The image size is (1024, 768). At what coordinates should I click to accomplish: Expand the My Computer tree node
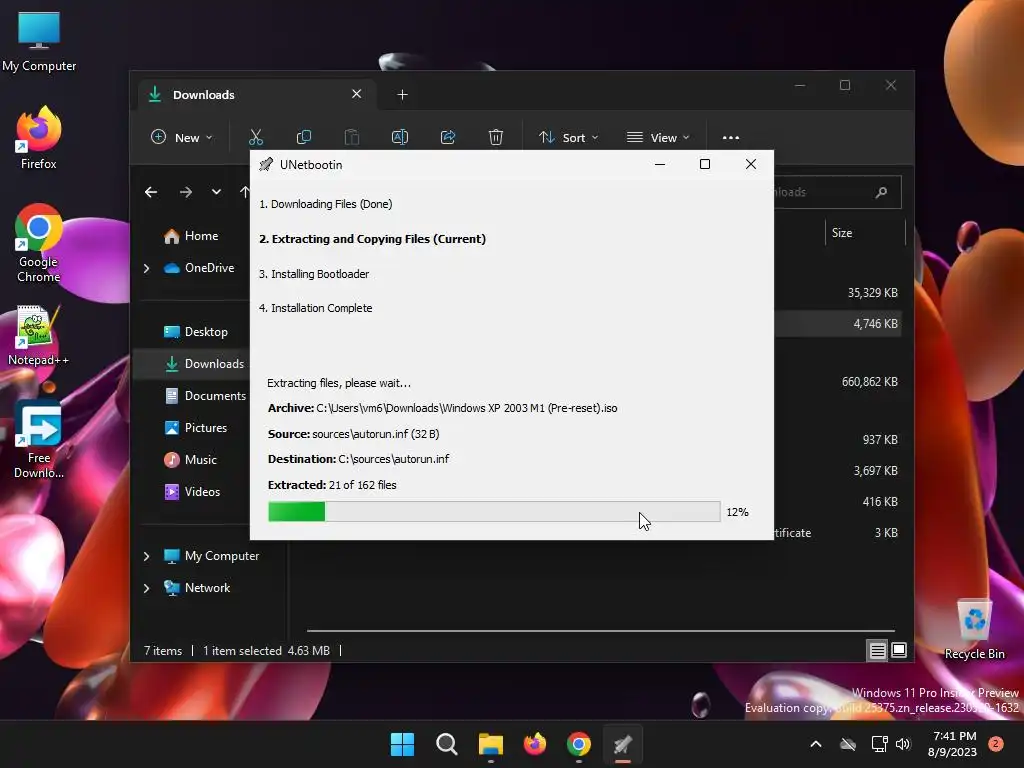point(146,556)
